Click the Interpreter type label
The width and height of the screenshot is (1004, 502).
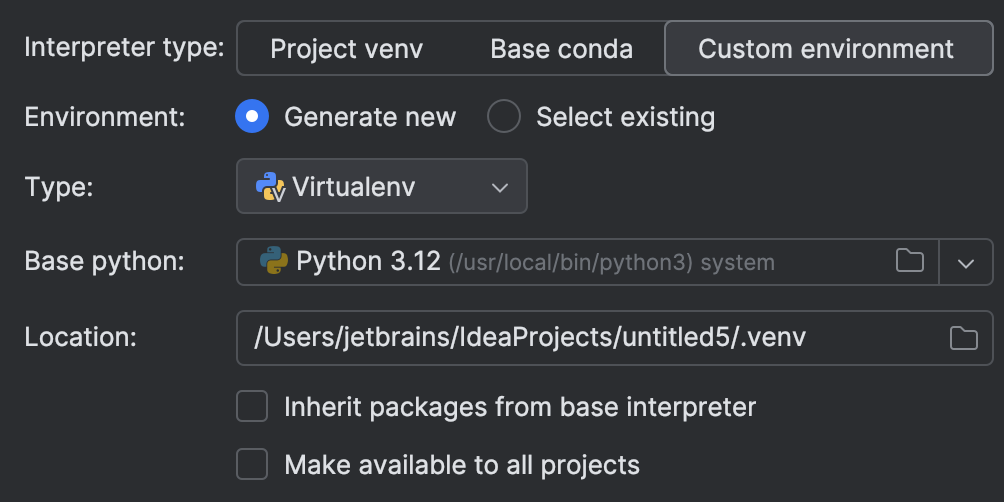[124, 47]
